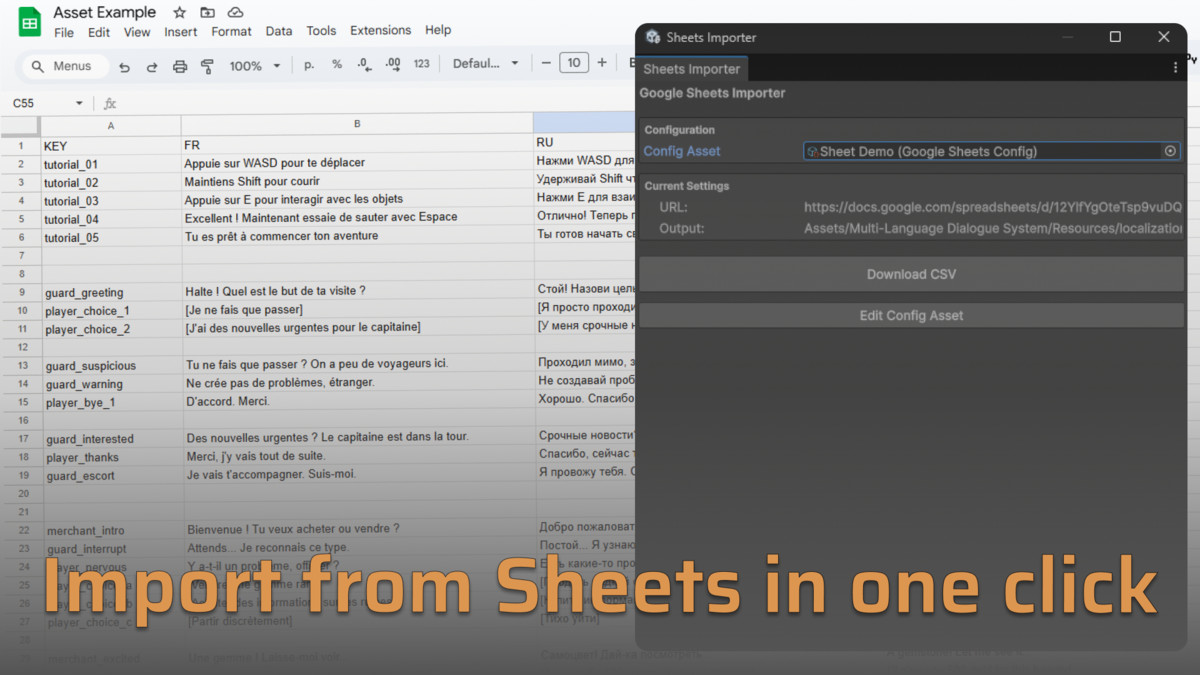Image resolution: width=1200 pixels, height=675 pixels.
Task: Star the Asset Example document
Action: pos(179,13)
